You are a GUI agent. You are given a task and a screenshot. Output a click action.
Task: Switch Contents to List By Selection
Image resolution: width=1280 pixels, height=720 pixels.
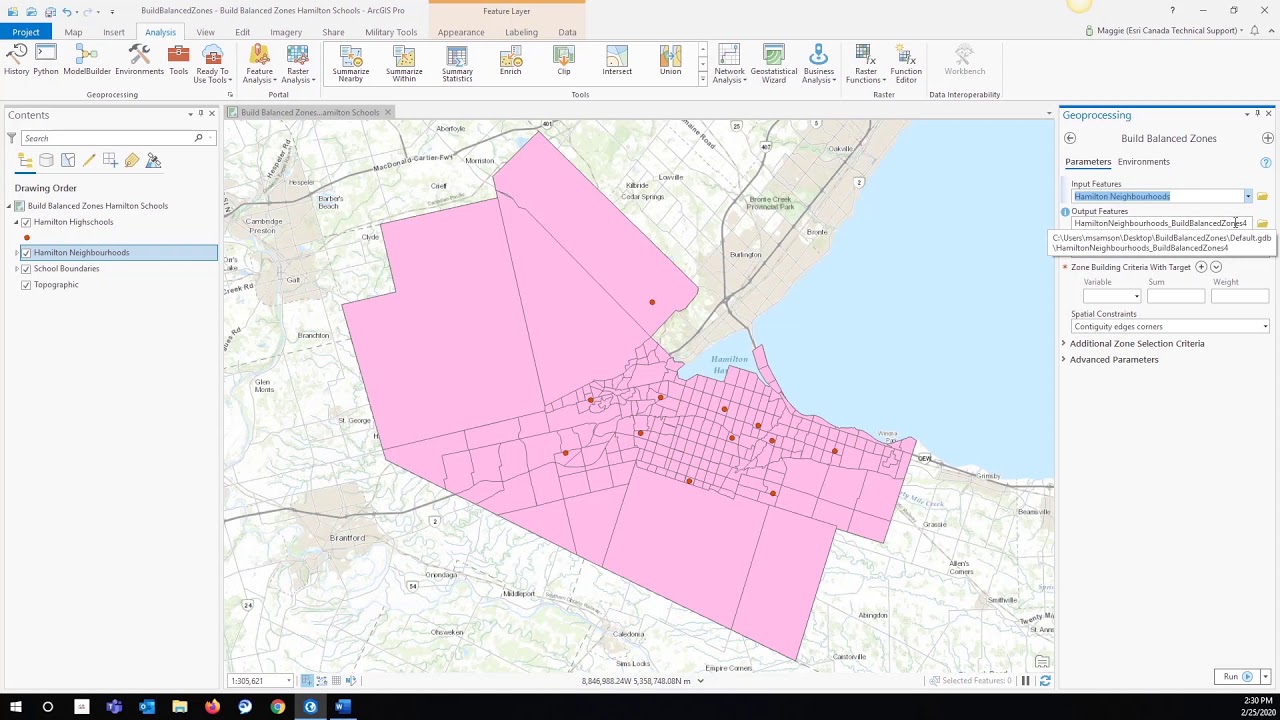click(68, 160)
